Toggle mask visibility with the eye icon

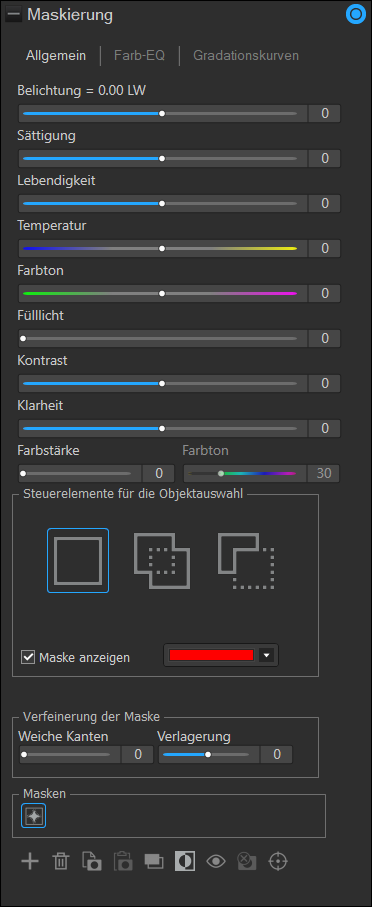tap(216, 861)
